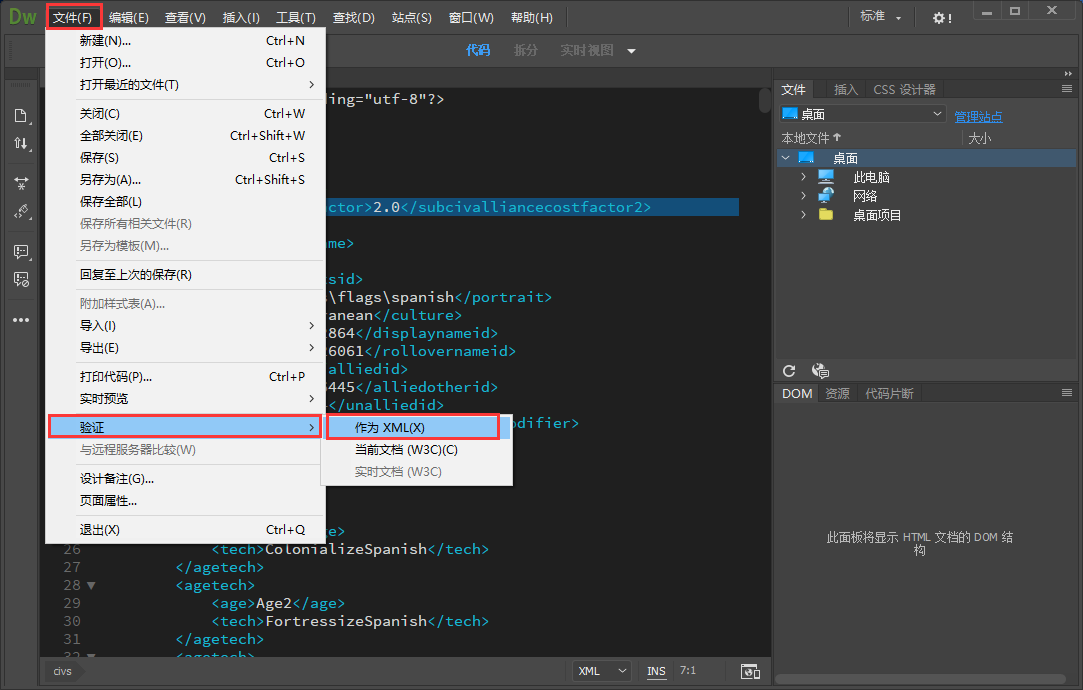The height and width of the screenshot is (690, 1083).
Task: Click the 7:1 cursor position readout
Action: 687,670
